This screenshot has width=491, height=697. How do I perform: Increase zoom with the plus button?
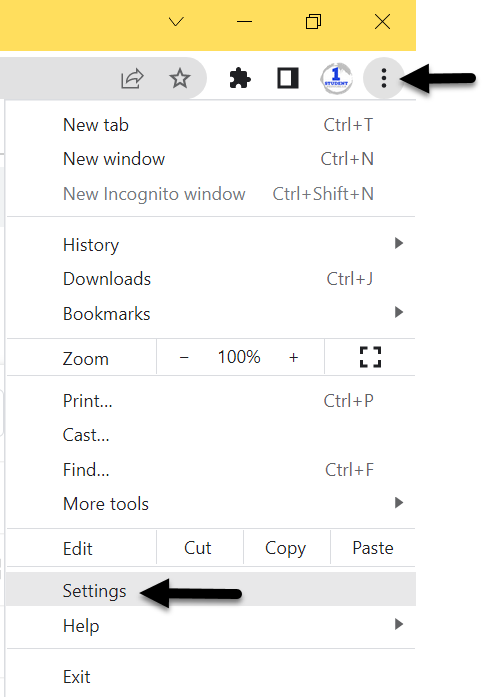[293, 357]
